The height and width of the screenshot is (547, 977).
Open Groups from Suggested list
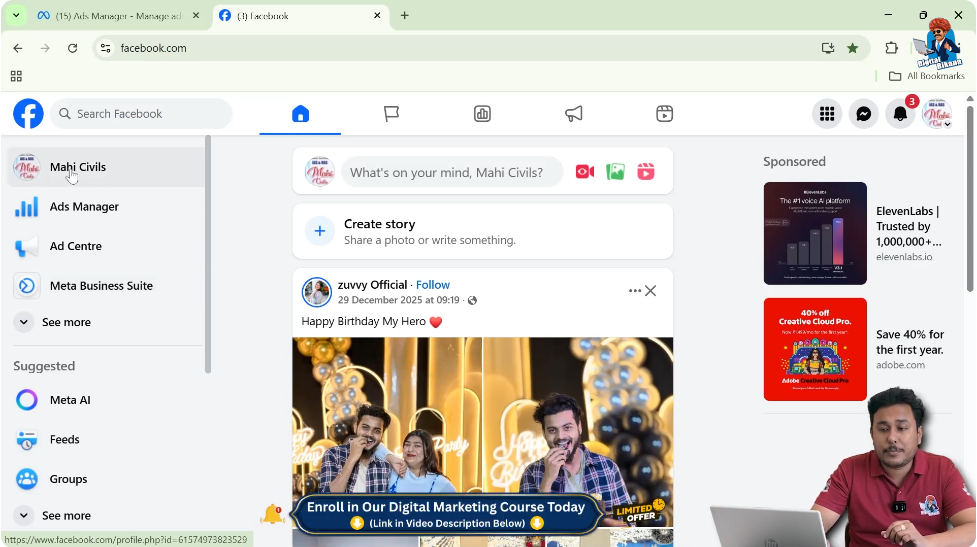coord(107,479)
